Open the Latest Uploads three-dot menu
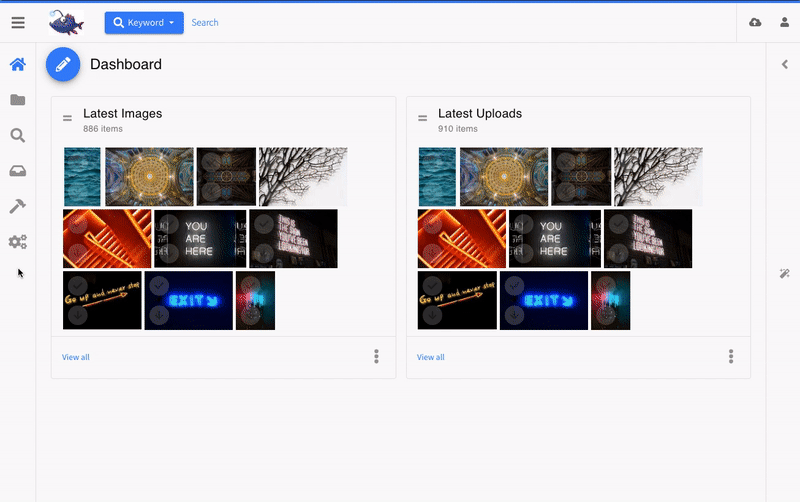The image size is (800, 502). pyautogui.click(x=731, y=356)
